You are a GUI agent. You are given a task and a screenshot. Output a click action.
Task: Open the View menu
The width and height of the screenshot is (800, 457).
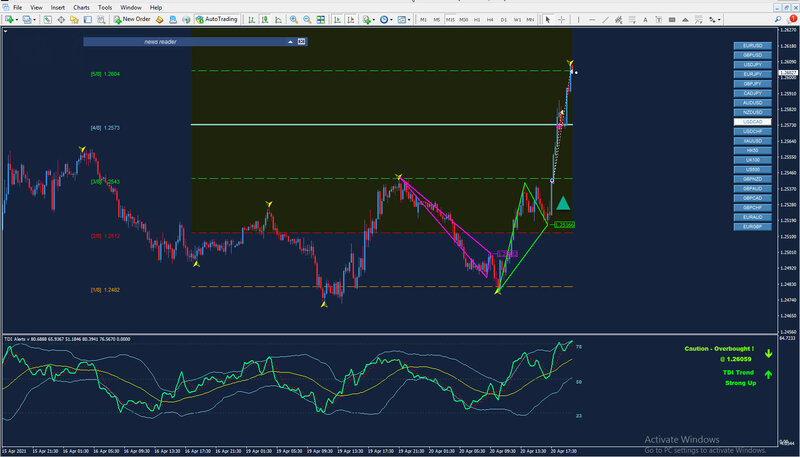click(x=36, y=8)
